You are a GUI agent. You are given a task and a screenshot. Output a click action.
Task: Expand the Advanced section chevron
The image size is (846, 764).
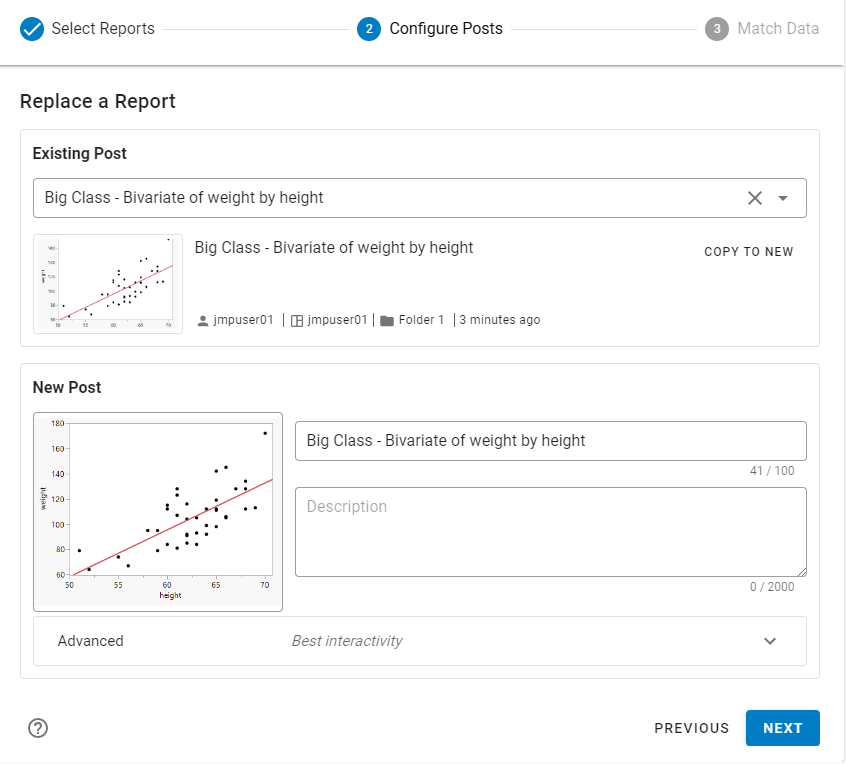[x=769, y=641]
